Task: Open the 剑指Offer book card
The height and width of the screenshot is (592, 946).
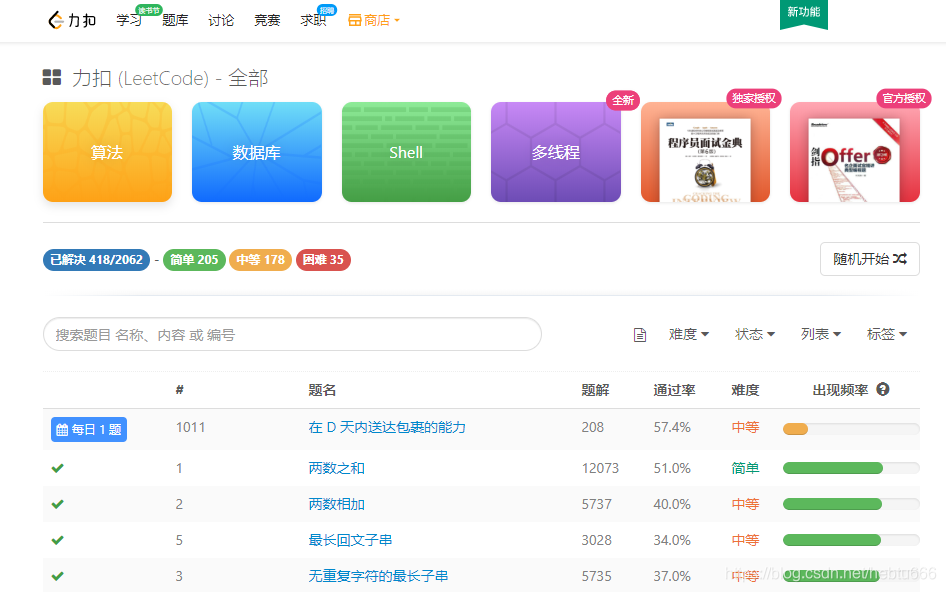Action: pos(855,152)
